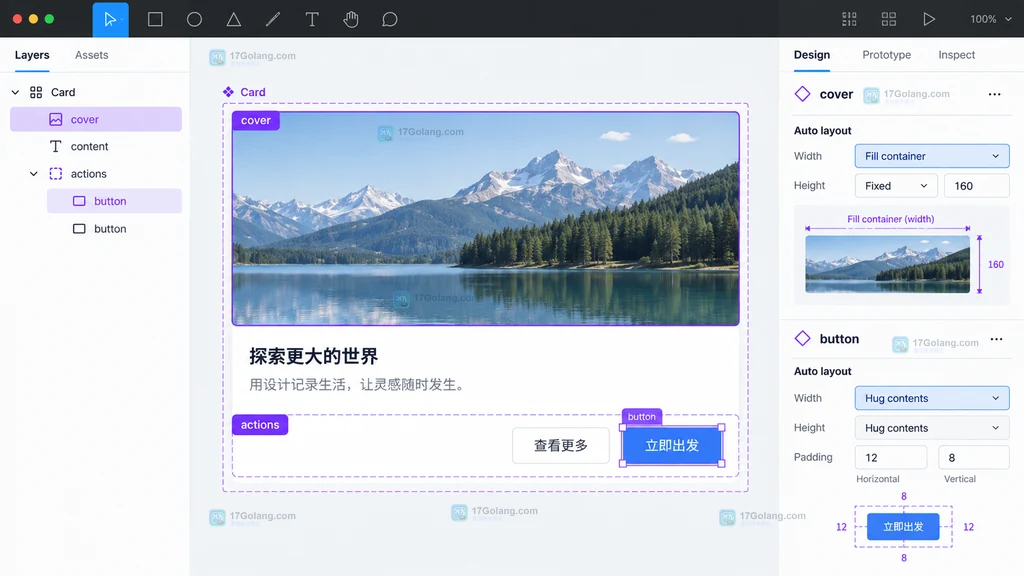Image resolution: width=1024 pixels, height=576 pixels.
Task: Click the 查看更多 button on canvas
Action: click(x=561, y=445)
